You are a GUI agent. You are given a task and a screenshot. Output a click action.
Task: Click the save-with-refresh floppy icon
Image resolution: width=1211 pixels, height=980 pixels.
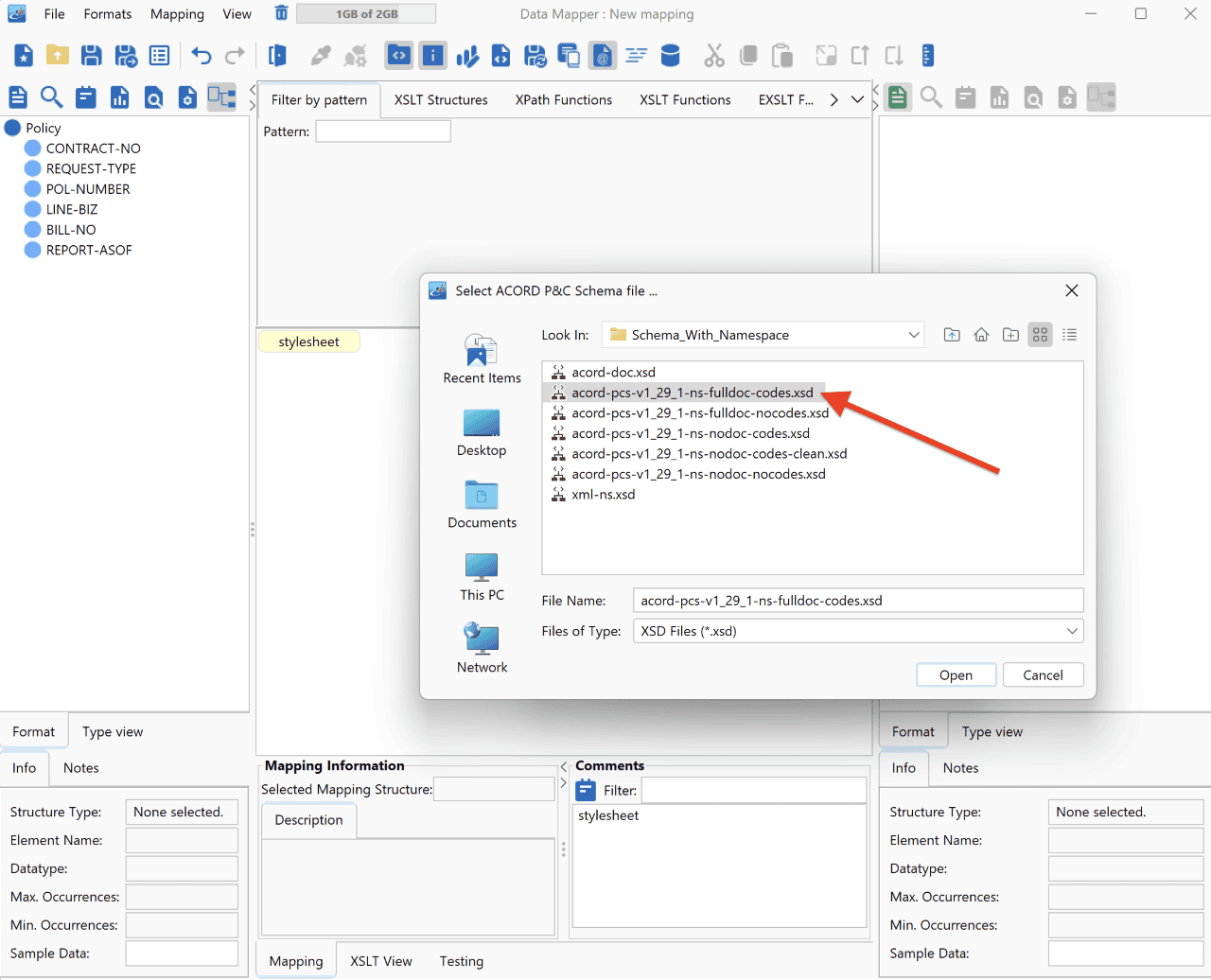[535, 56]
